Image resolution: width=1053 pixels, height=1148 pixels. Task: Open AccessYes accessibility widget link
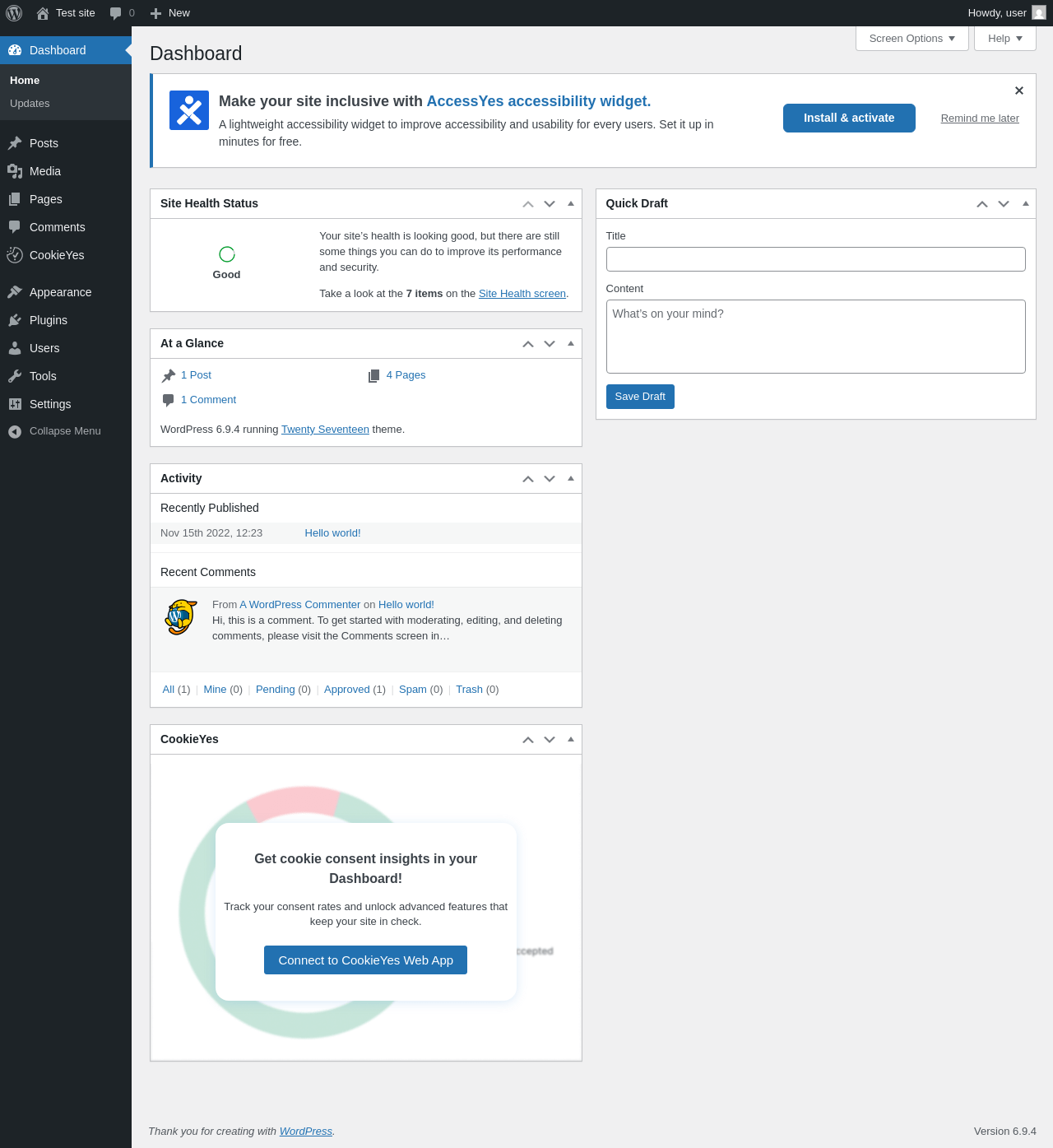[539, 101]
